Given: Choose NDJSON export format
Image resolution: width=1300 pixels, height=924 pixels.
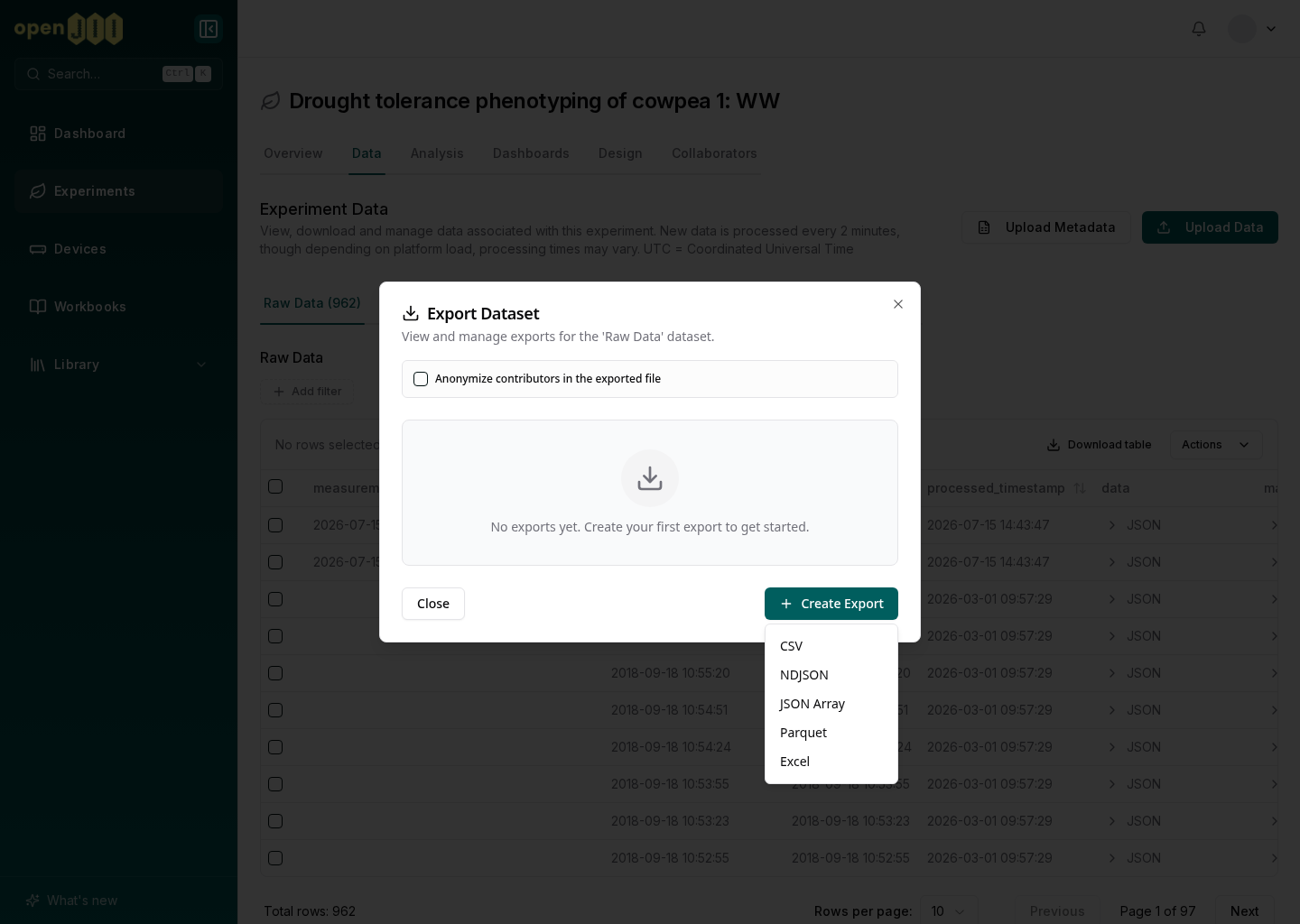Looking at the screenshot, I should tap(831, 675).
